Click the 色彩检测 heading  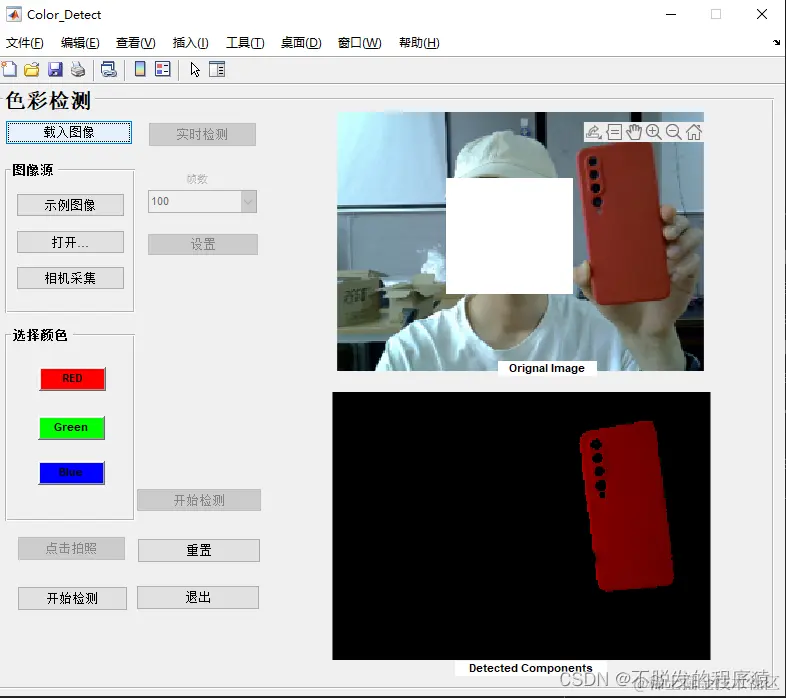click(48, 101)
